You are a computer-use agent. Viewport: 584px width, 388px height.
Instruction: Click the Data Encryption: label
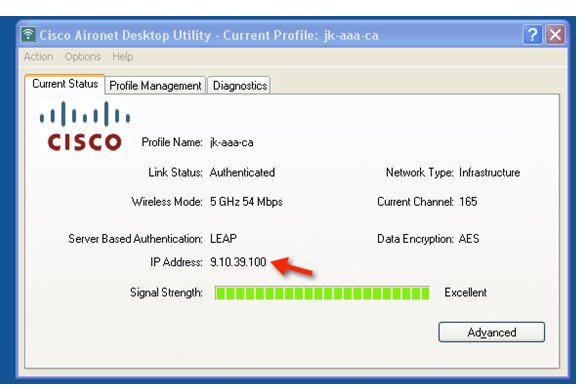(x=415, y=239)
